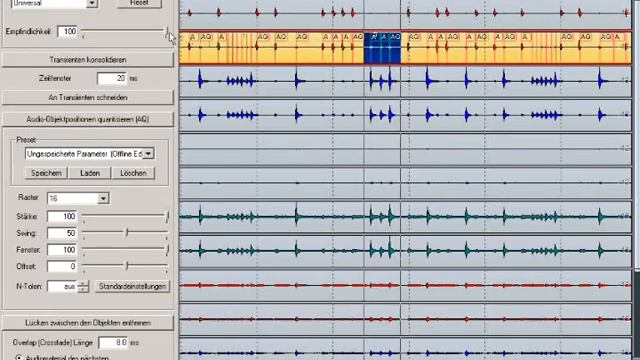Click the Offset slider handle

[127, 266]
